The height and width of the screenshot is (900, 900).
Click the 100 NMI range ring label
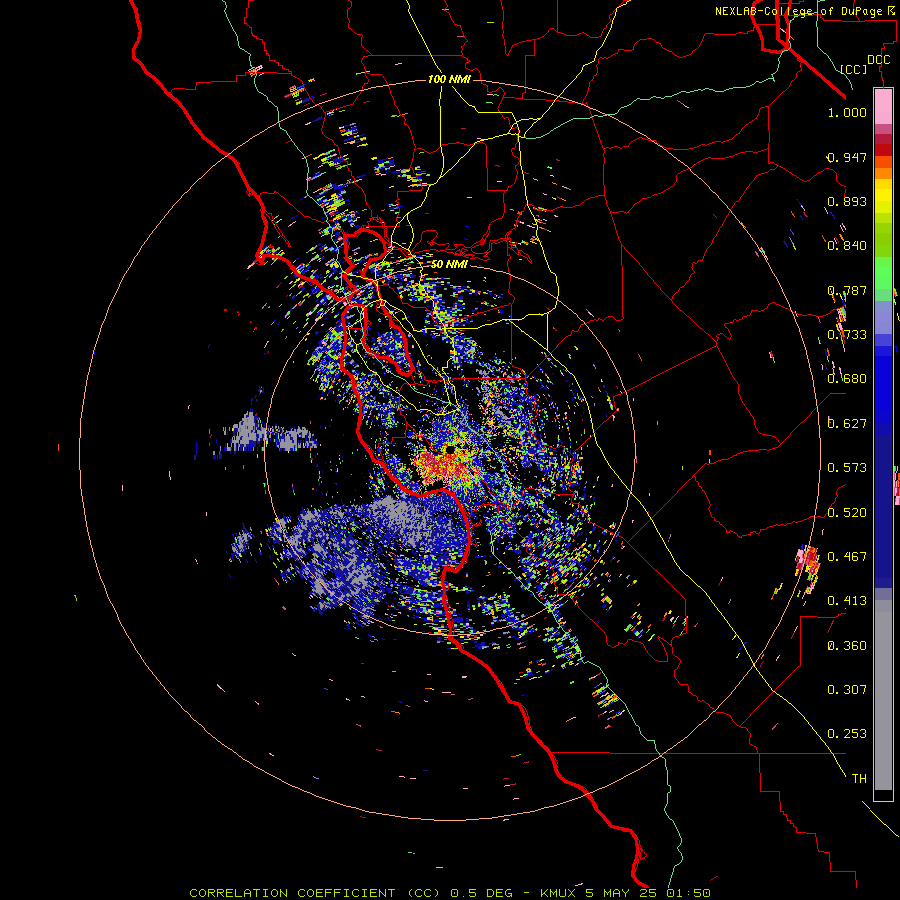(x=449, y=79)
